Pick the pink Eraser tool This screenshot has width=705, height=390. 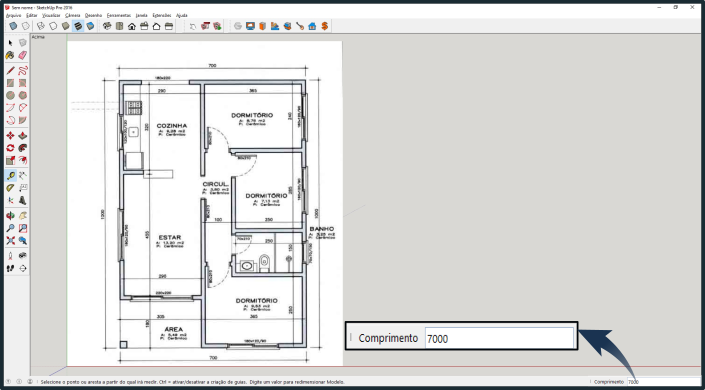tap(22, 55)
